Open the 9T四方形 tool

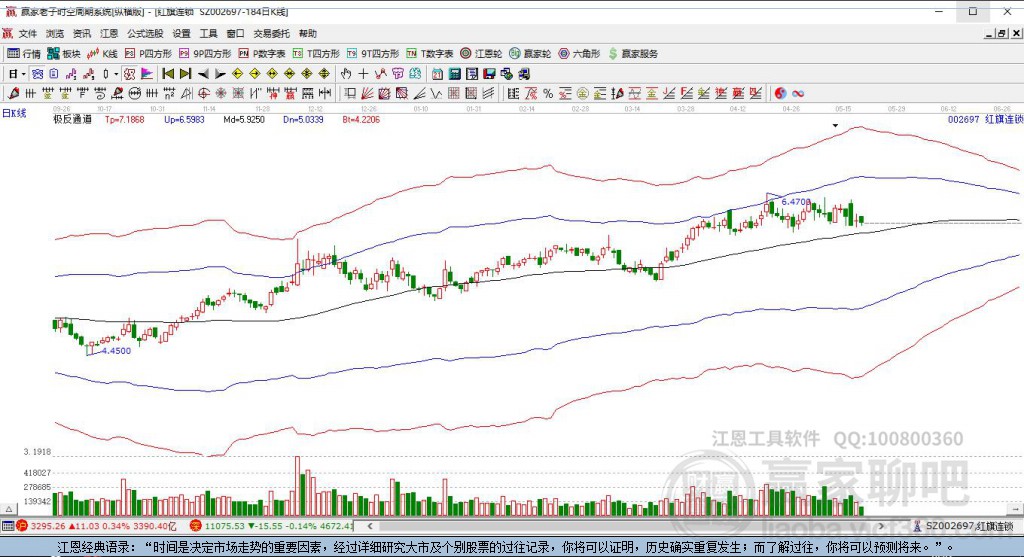pyautogui.click(x=372, y=54)
